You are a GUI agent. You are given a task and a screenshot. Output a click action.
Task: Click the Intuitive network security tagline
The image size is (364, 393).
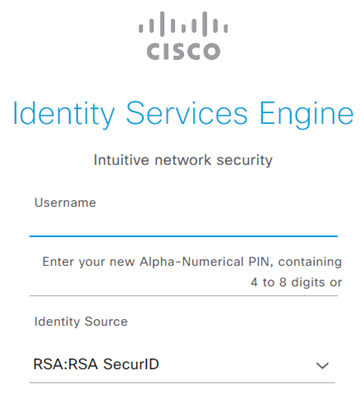click(183, 160)
